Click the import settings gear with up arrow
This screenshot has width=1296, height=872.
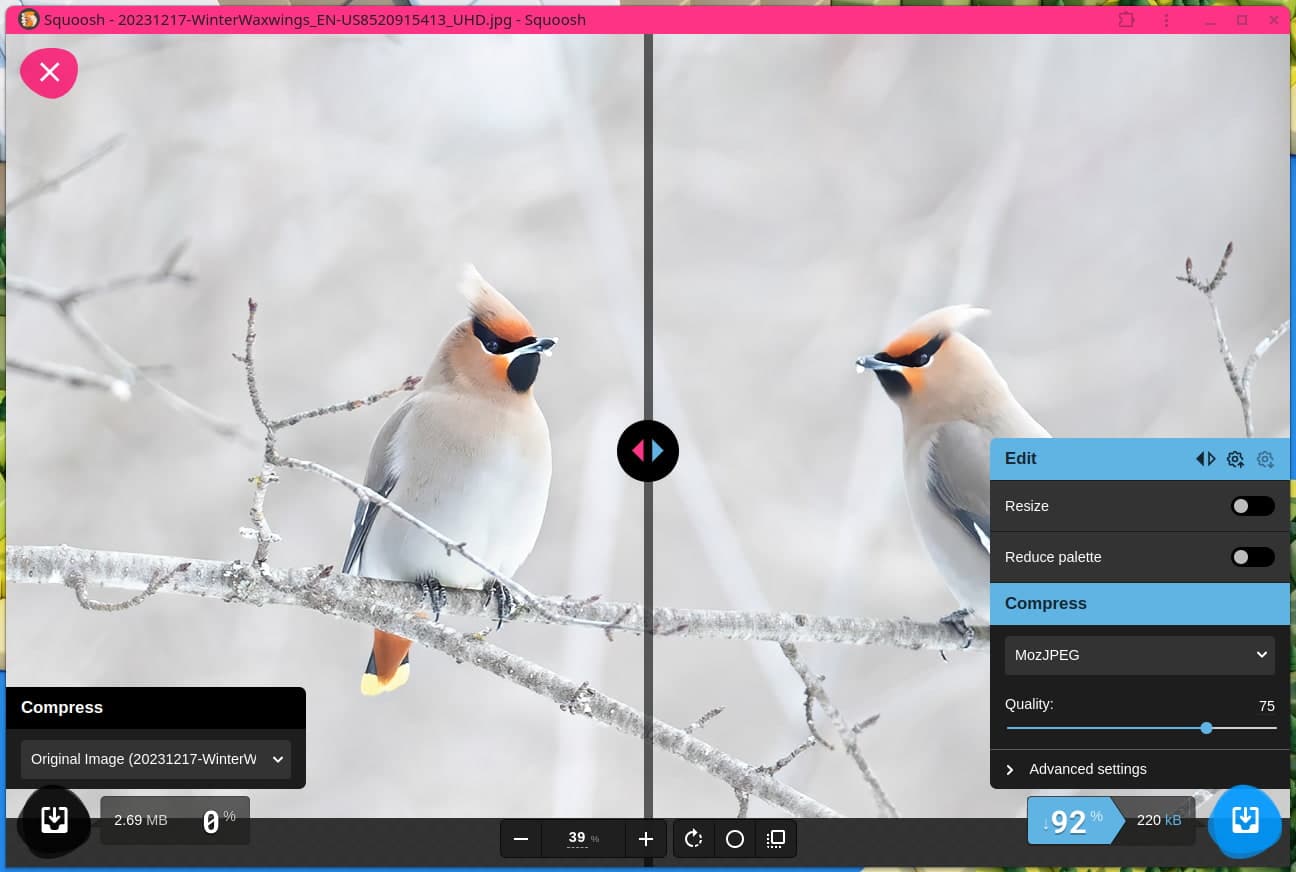[x=1235, y=459]
